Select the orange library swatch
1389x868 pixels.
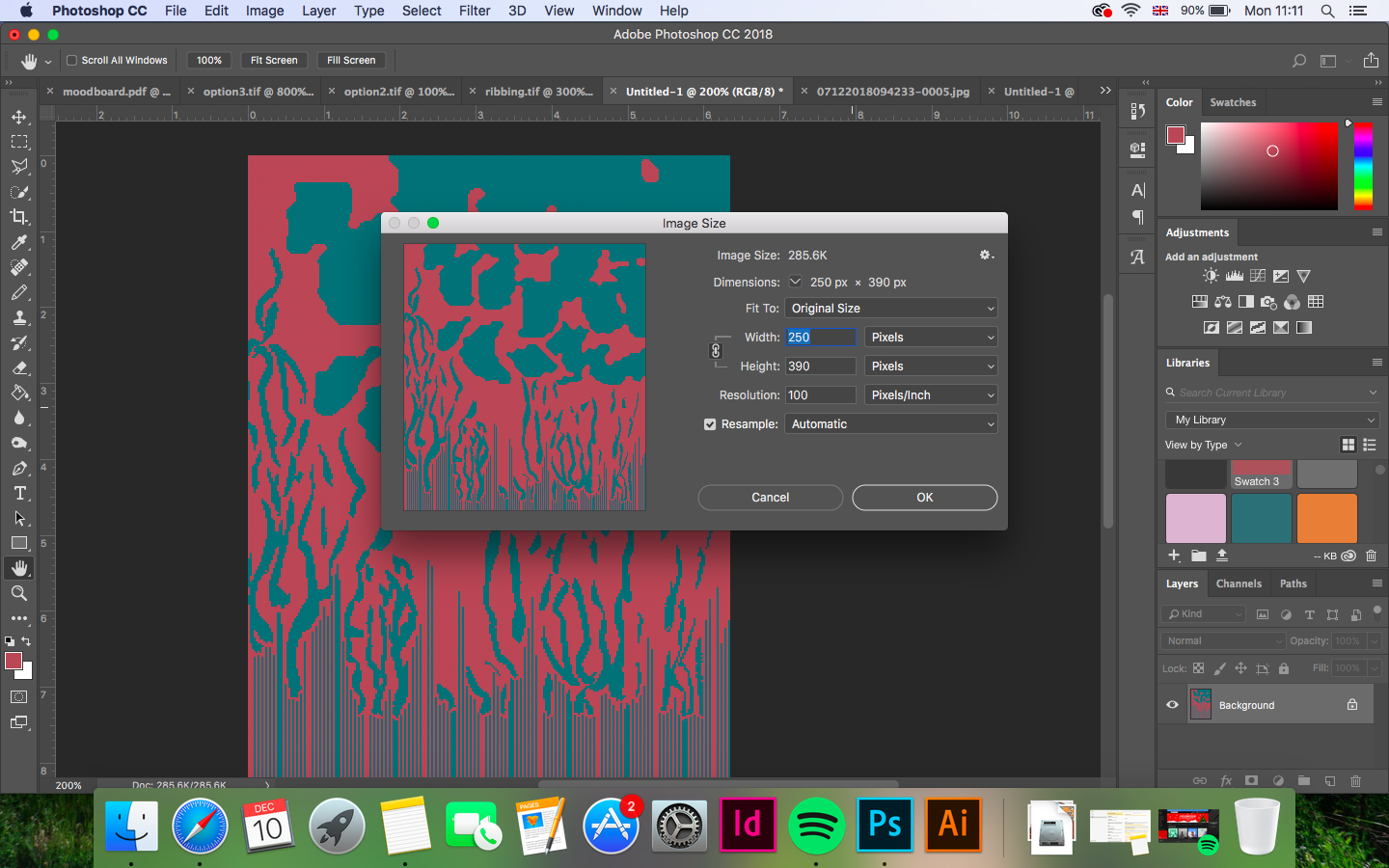1326,519
